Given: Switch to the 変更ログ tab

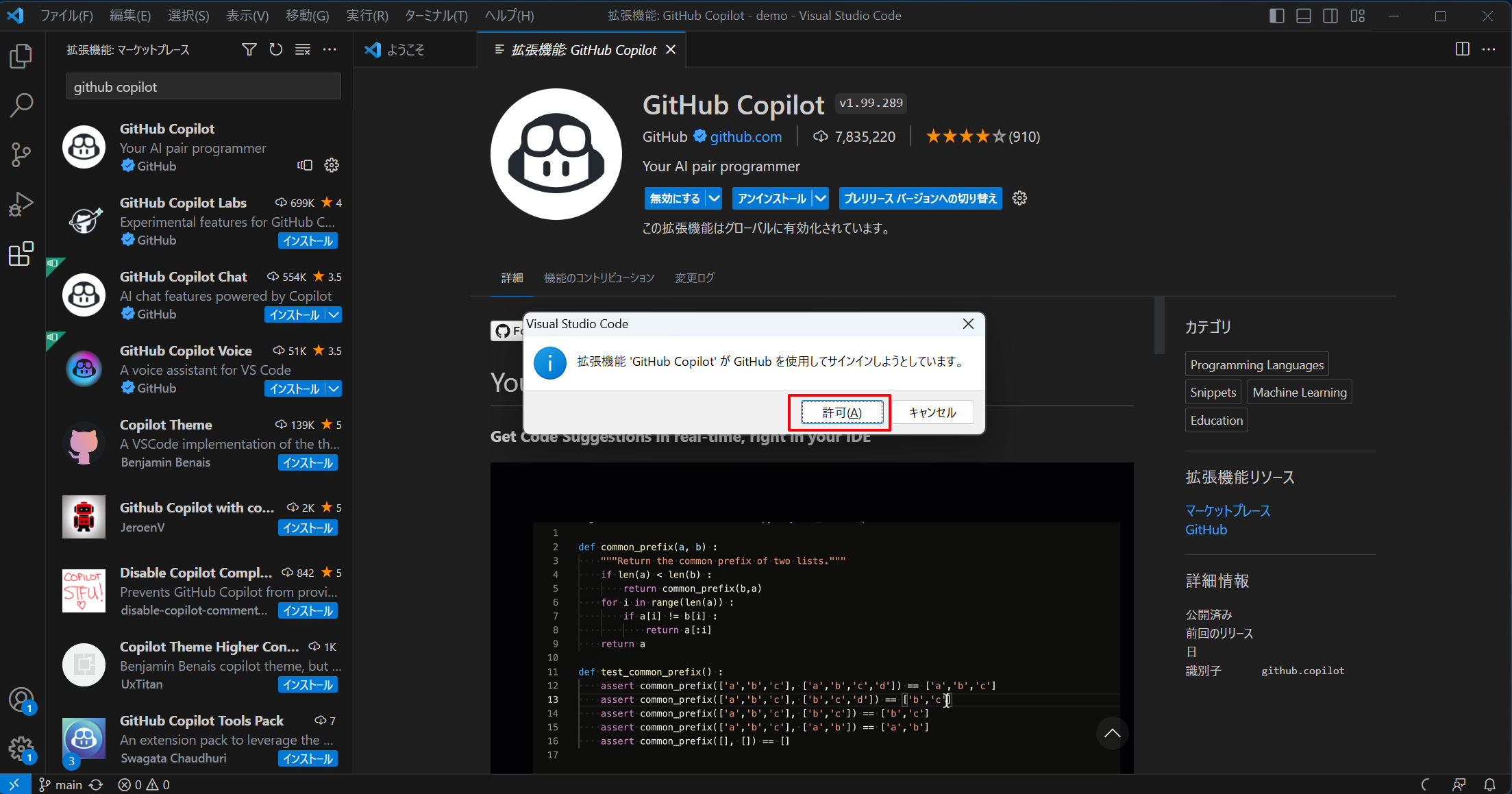Looking at the screenshot, I should (x=695, y=277).
